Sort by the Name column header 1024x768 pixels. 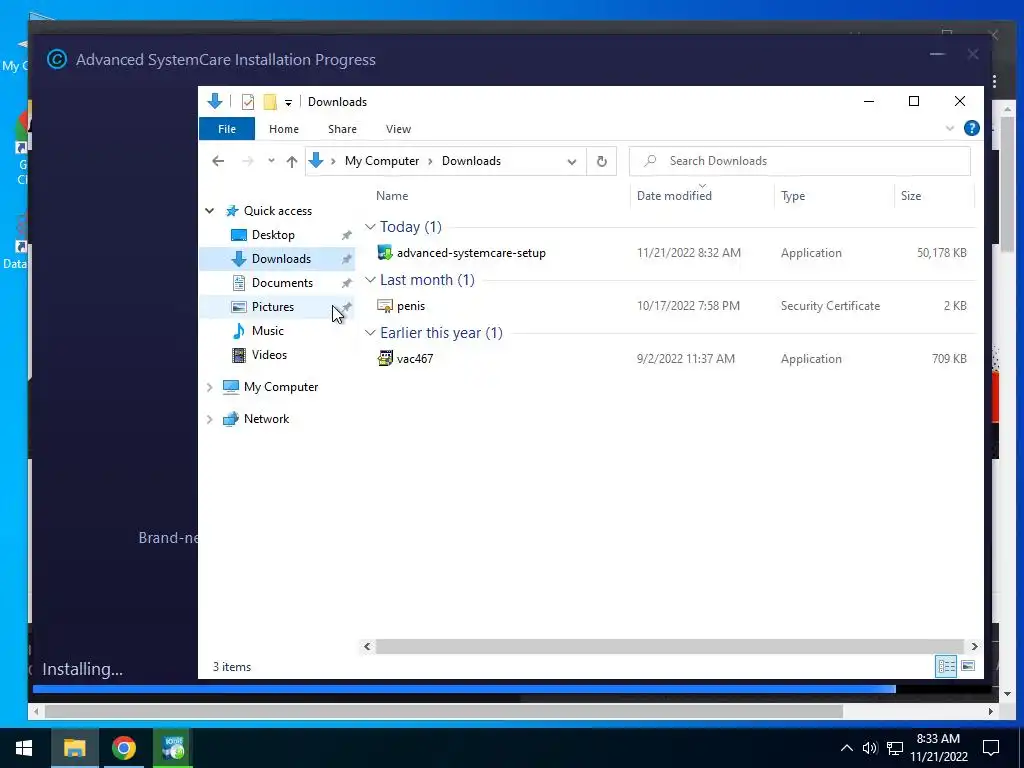point(392,195)
